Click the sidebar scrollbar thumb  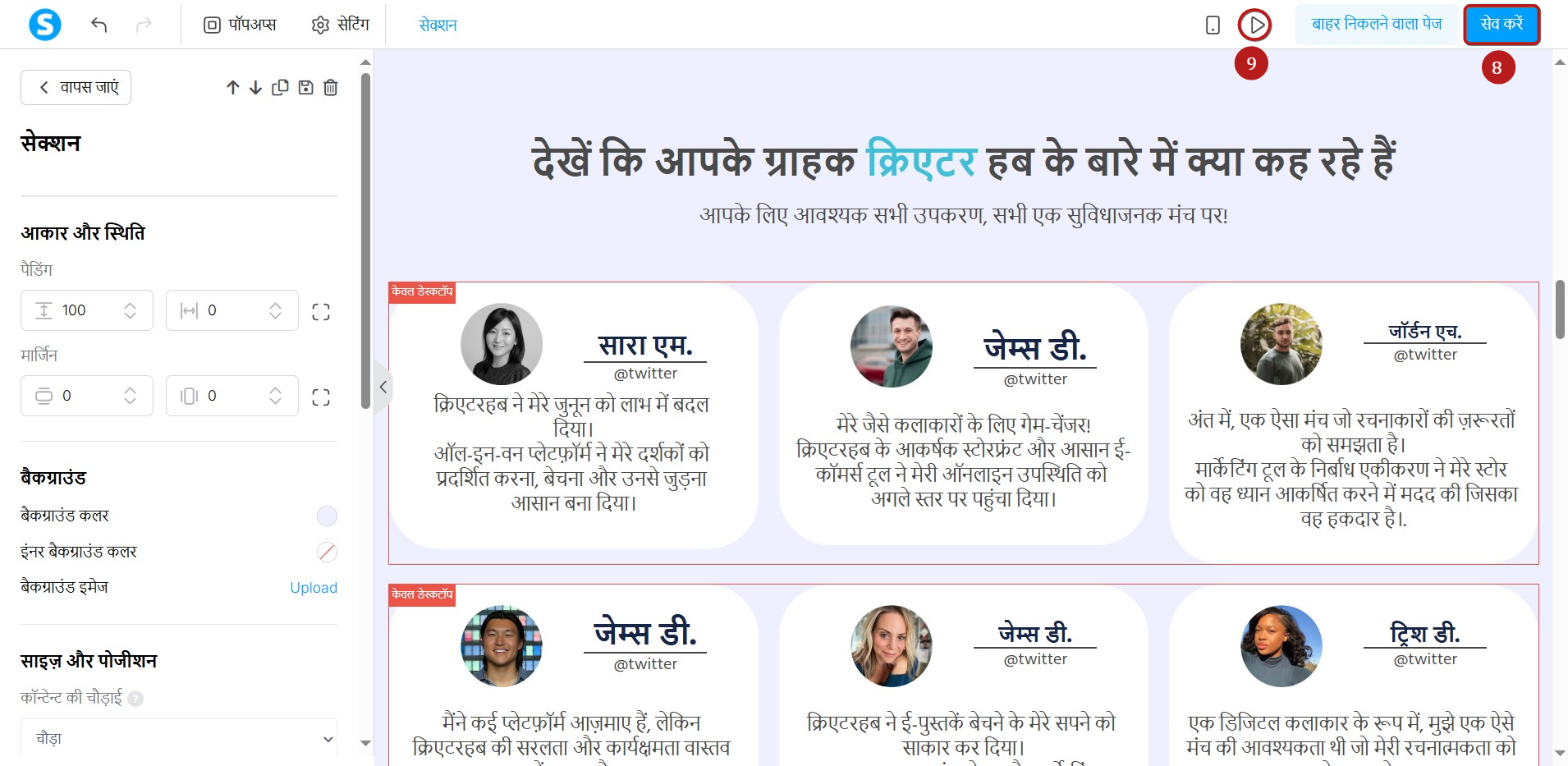pyautogui.click(x=365, y=241)
